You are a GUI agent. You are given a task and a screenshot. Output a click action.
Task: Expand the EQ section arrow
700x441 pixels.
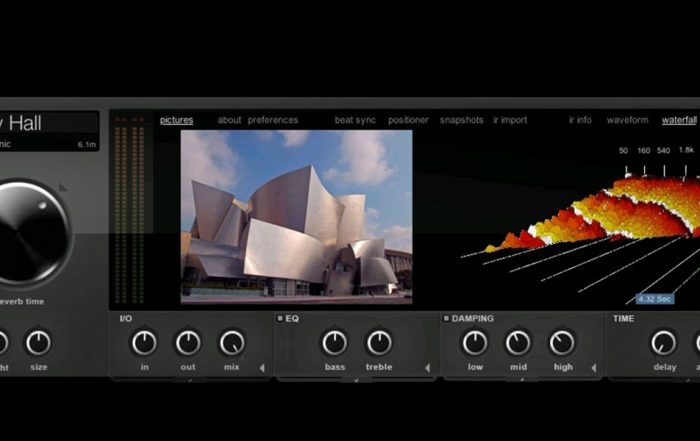pyautogui.click(x=428, y=368)
